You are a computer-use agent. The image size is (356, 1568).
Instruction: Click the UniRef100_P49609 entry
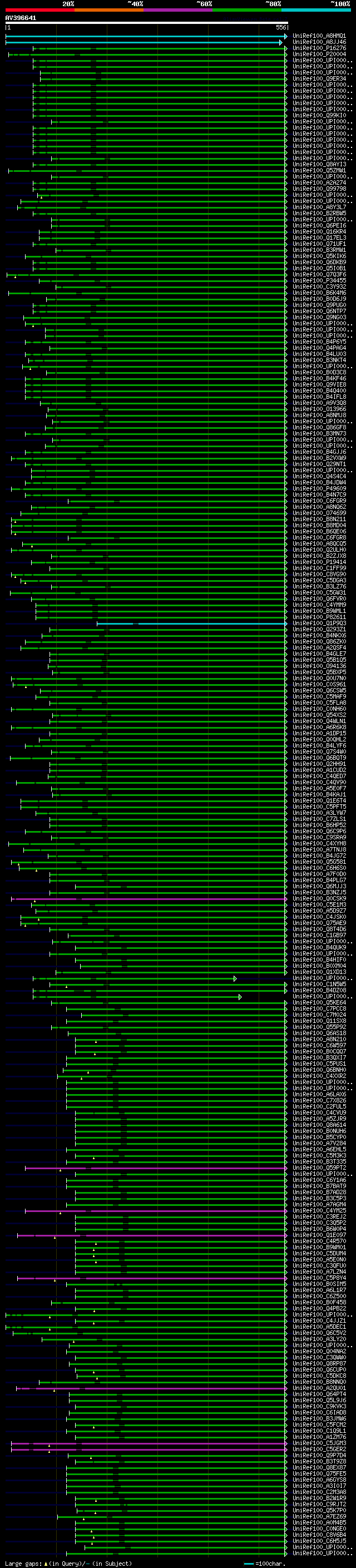[x=319, y=489]
